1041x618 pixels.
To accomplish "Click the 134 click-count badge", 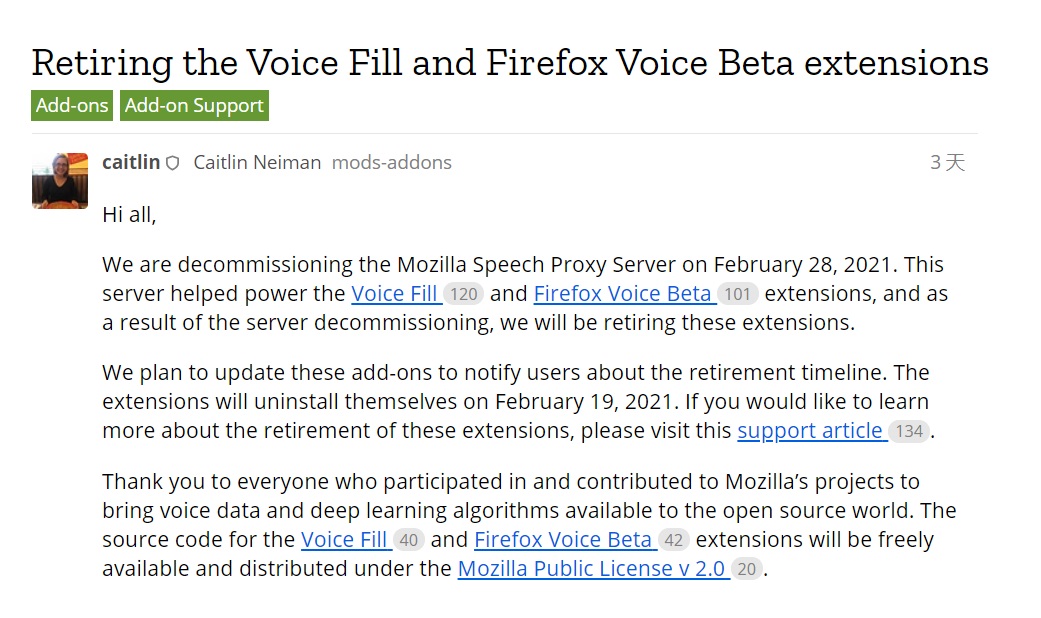I will point(909,431).
